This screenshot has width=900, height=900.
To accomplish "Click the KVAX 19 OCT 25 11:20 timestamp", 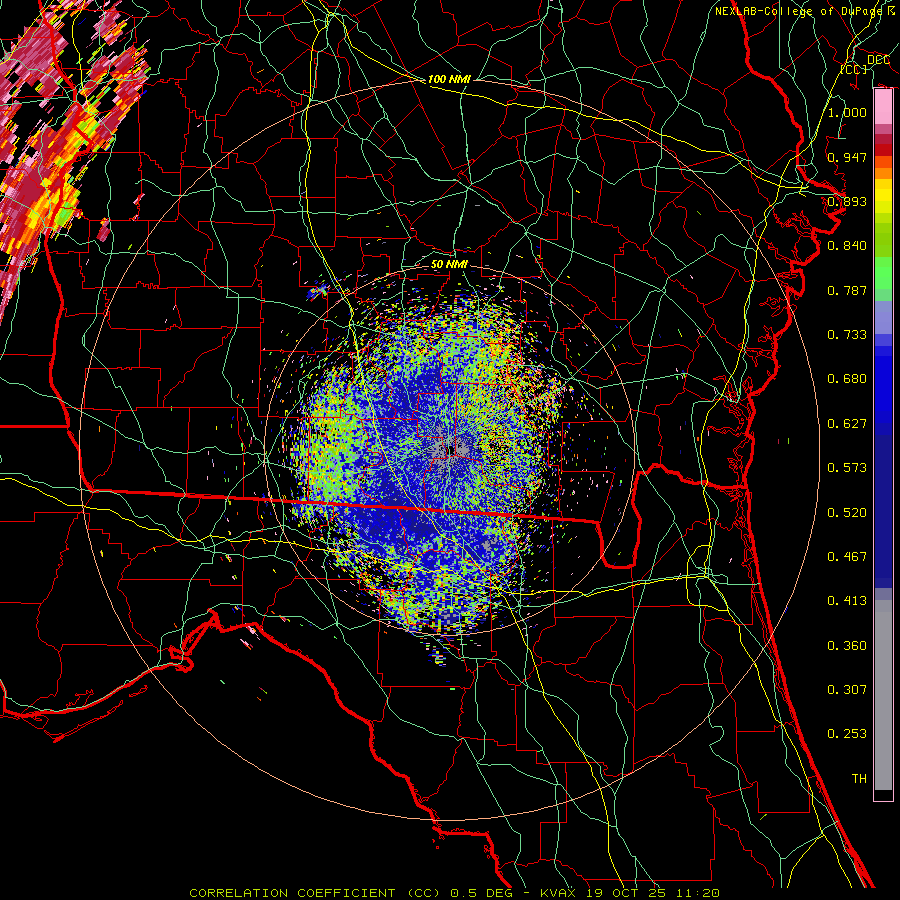I will click(630, 893).
